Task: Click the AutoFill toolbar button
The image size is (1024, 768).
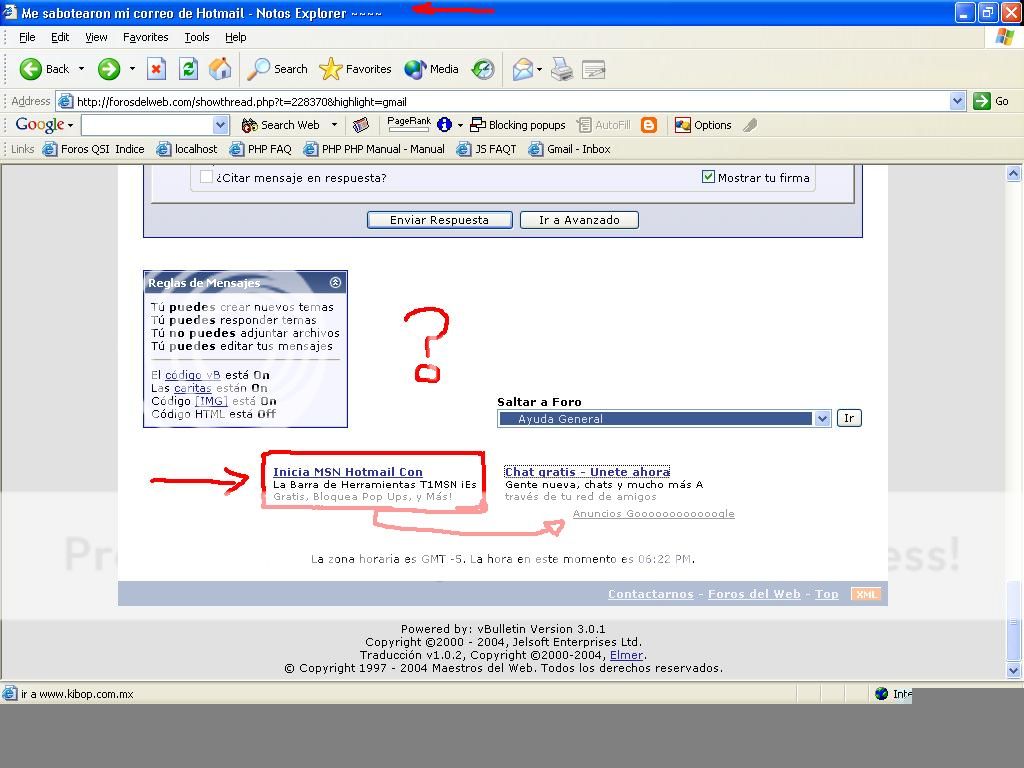Action: pos(604,125)
